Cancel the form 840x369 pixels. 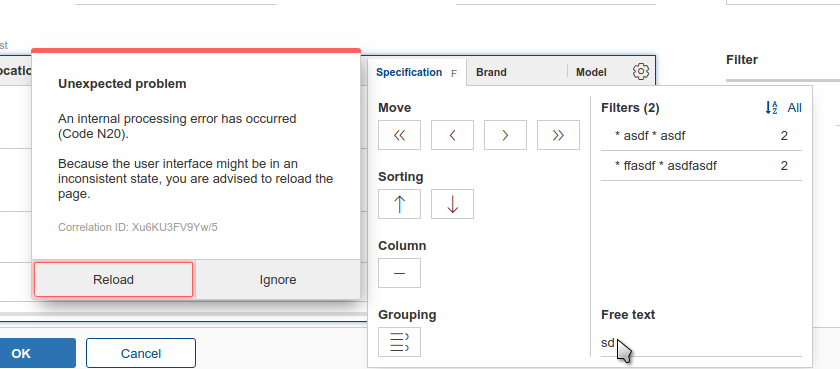[141, 353]
